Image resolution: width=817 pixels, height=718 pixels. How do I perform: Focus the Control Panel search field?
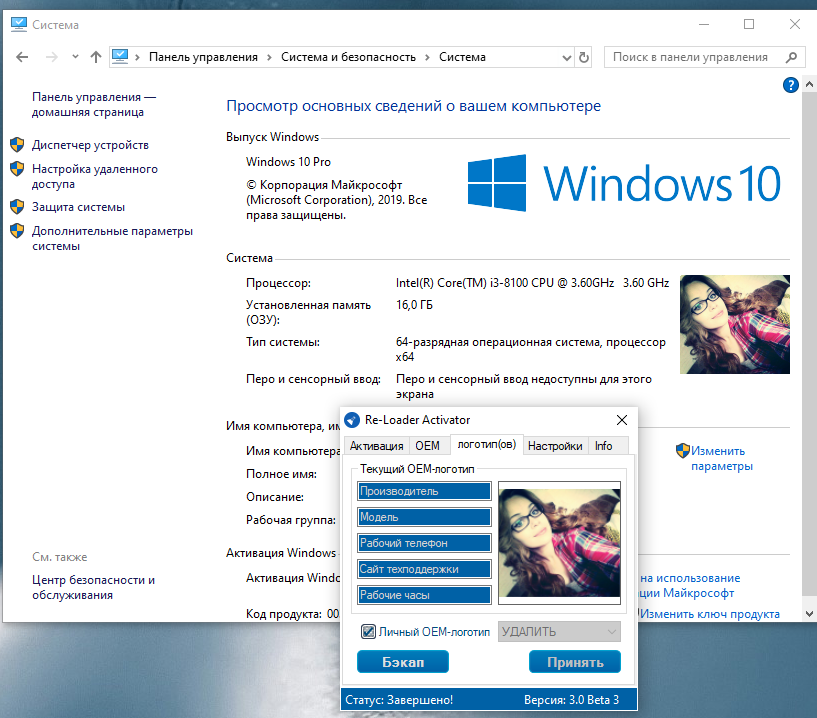pos(705,57)
